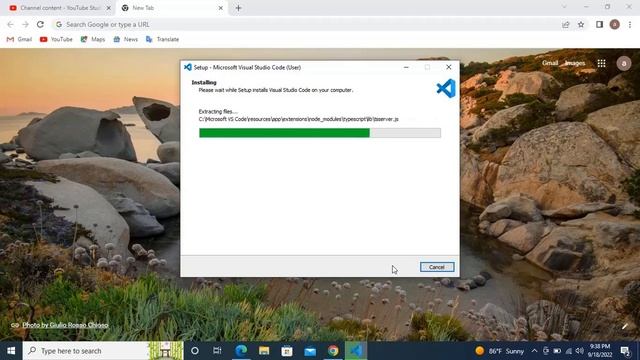Reload the current page
The image size is (640, 360).
pos(40,24)
